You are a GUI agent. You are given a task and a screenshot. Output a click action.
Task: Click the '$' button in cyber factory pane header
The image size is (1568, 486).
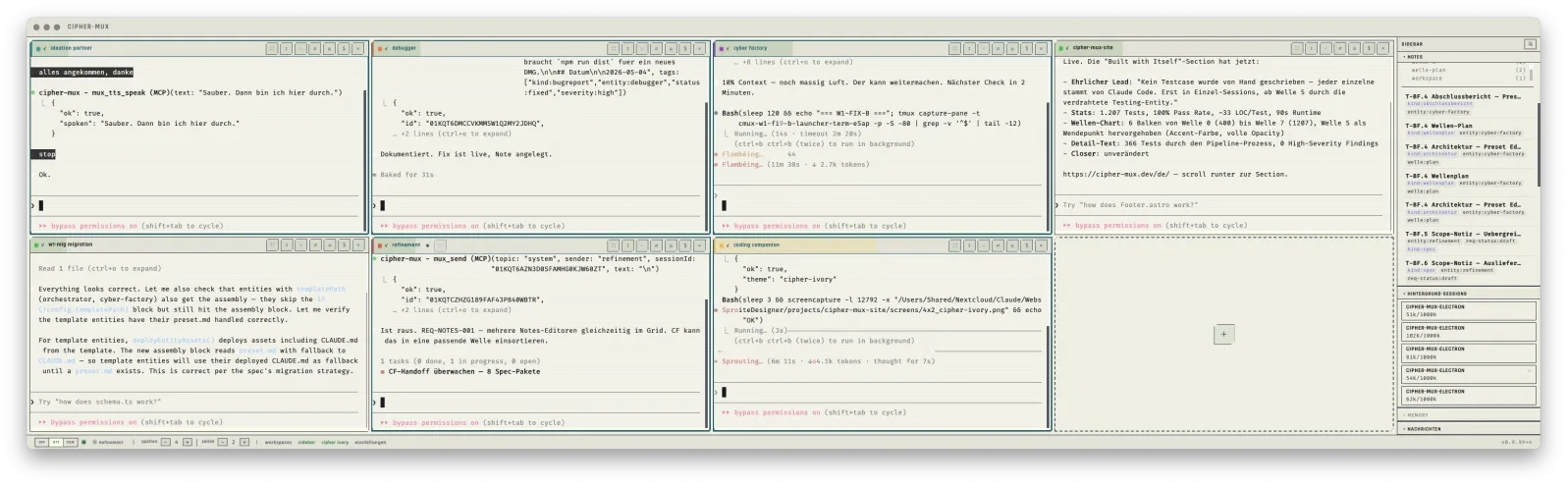tap(1026, 48)
